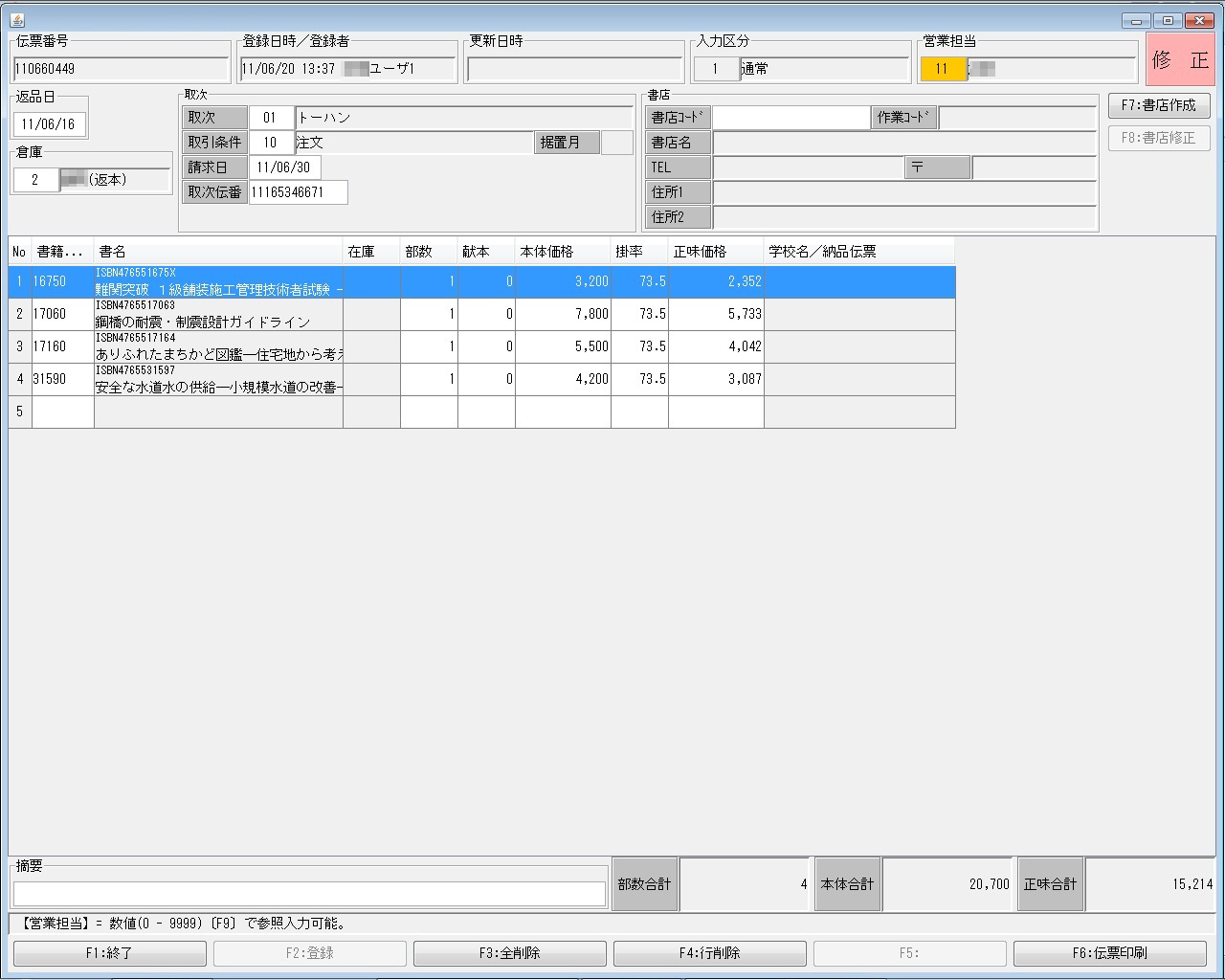
Task: Click the 請求日 date field
Action: 284,167
